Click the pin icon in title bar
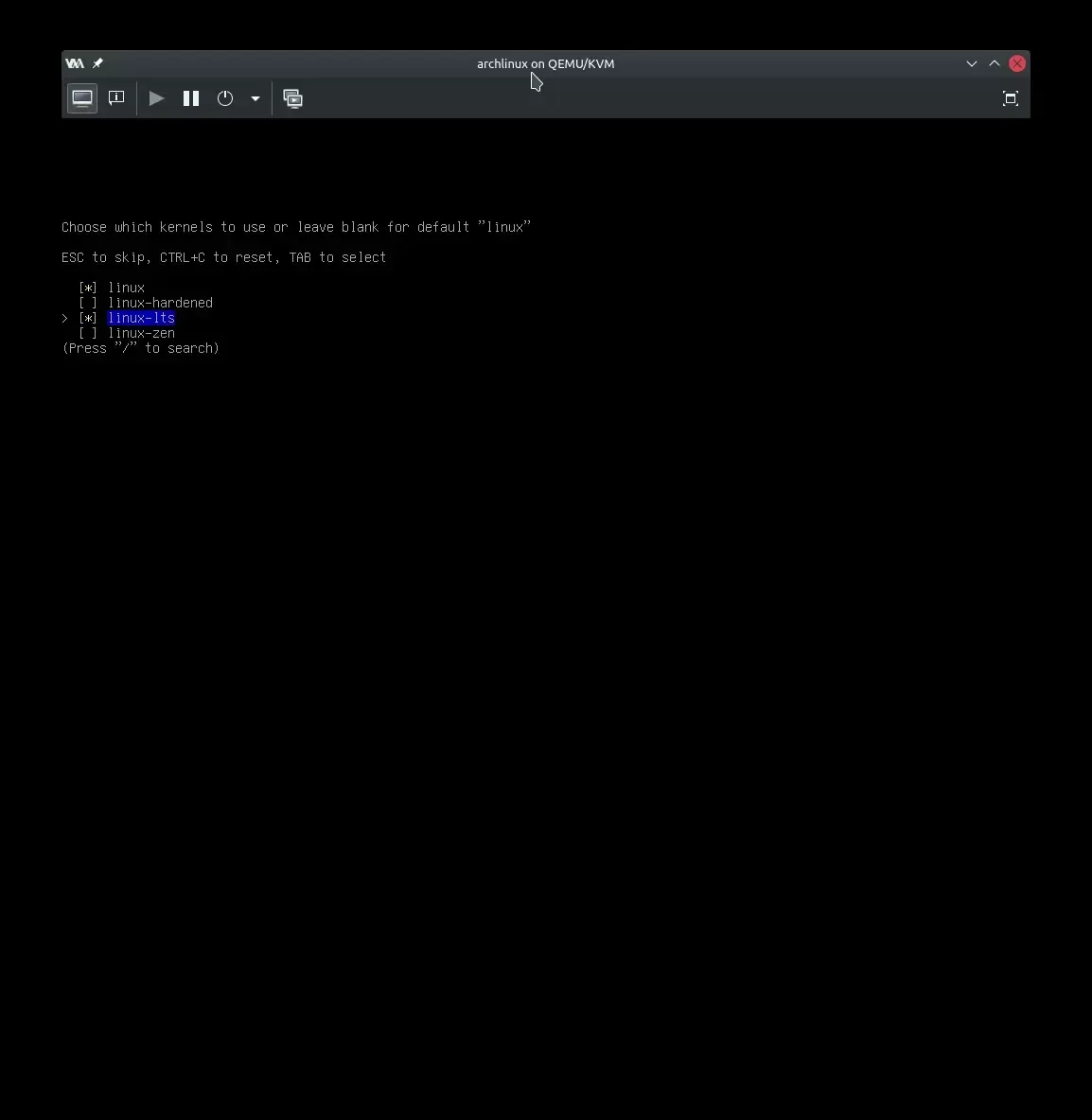 coord(97,63)
